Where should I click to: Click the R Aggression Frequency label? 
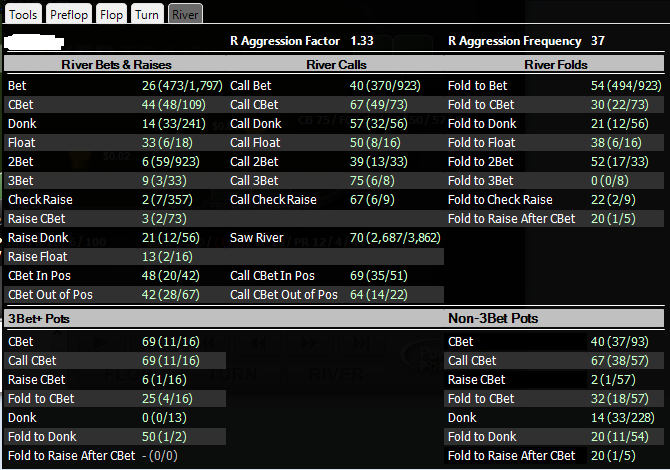pyautogui.click(x=514, y=41)
